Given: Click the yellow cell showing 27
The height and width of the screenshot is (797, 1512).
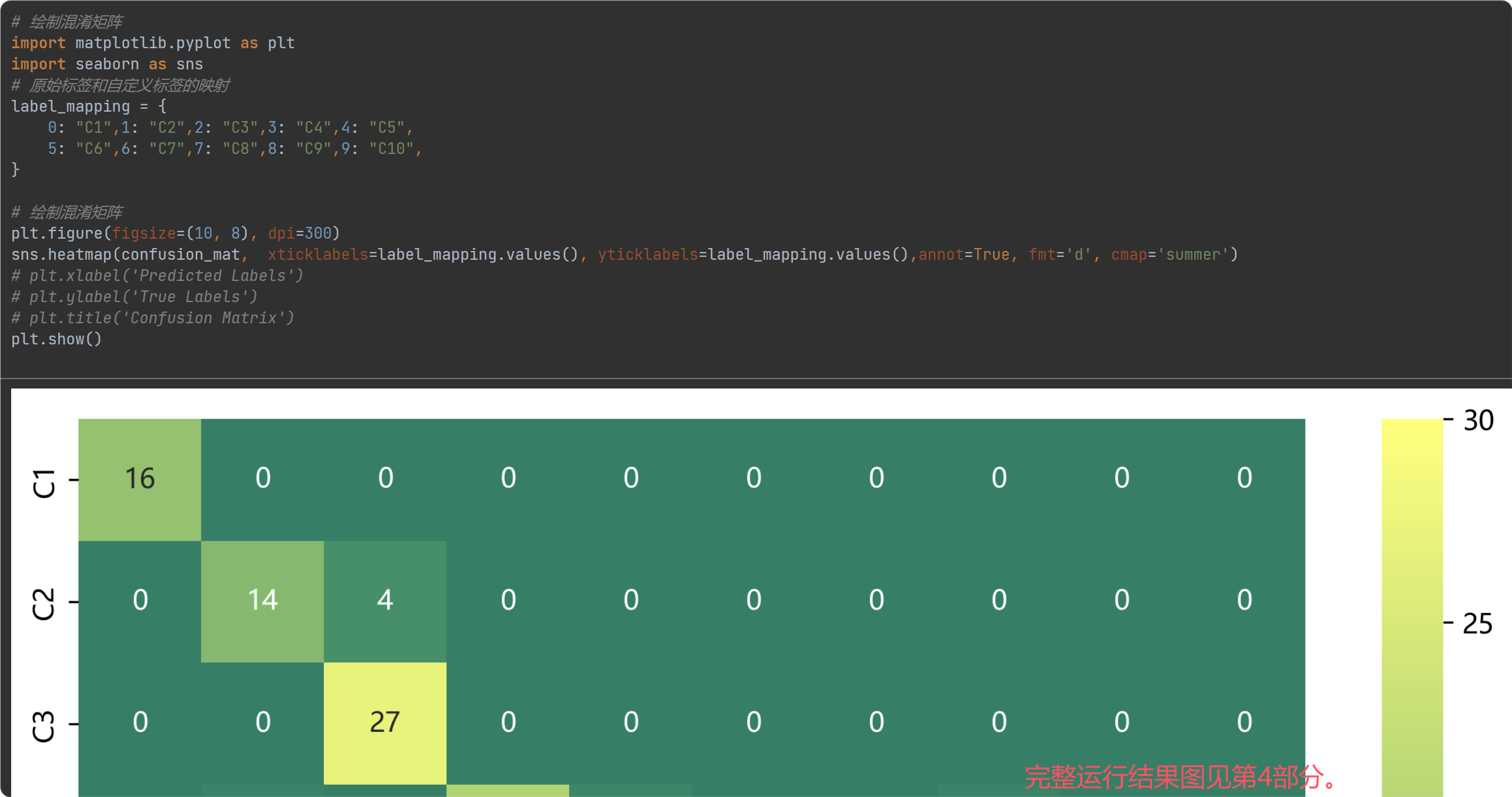Looking at the screenshot, I should (x=385, y=722).
